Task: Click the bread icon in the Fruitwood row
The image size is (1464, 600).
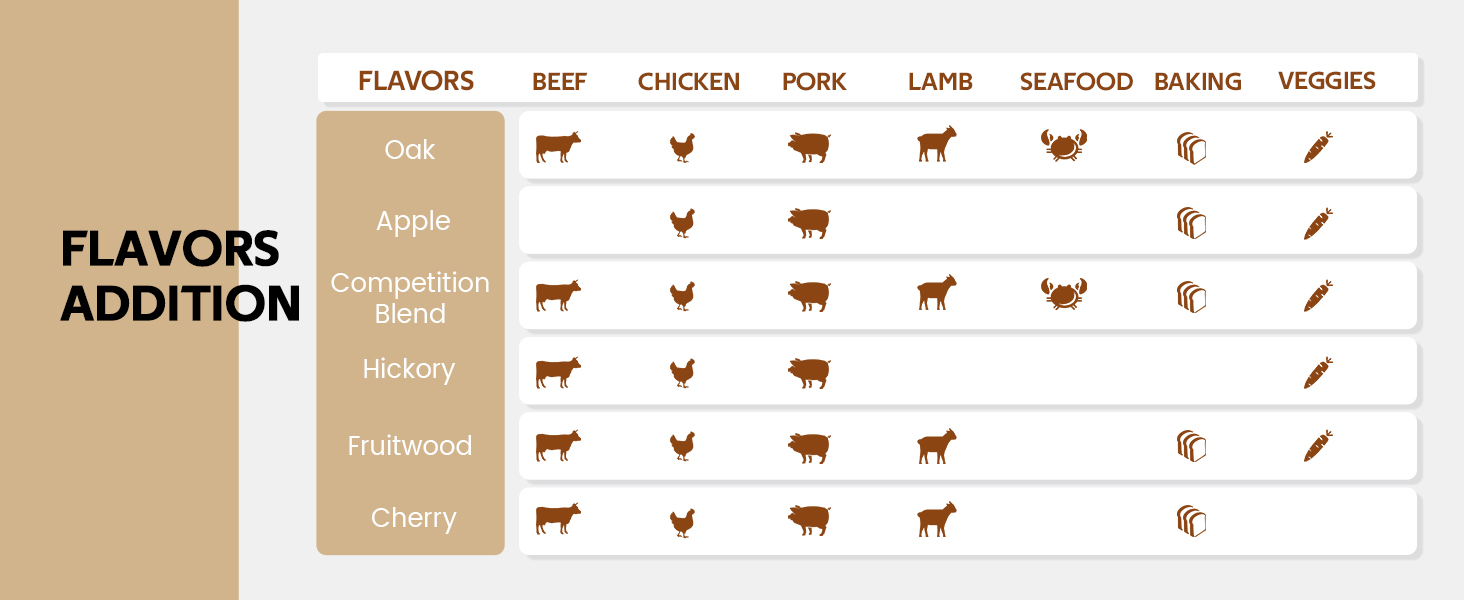Action: coord(1191,445)
